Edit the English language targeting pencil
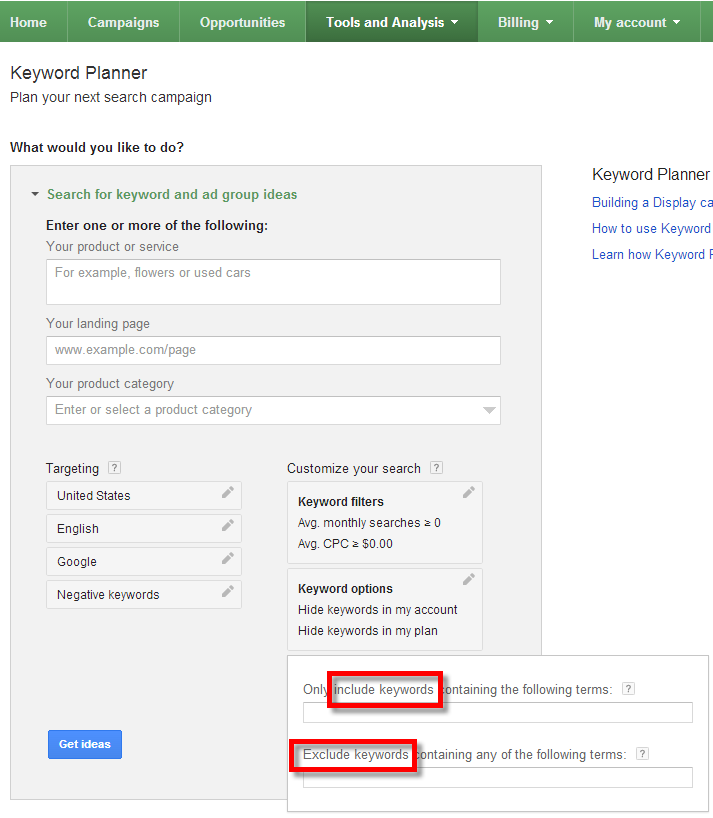The image size is (713, 818). pyautogui.click(x=228, y=525)
